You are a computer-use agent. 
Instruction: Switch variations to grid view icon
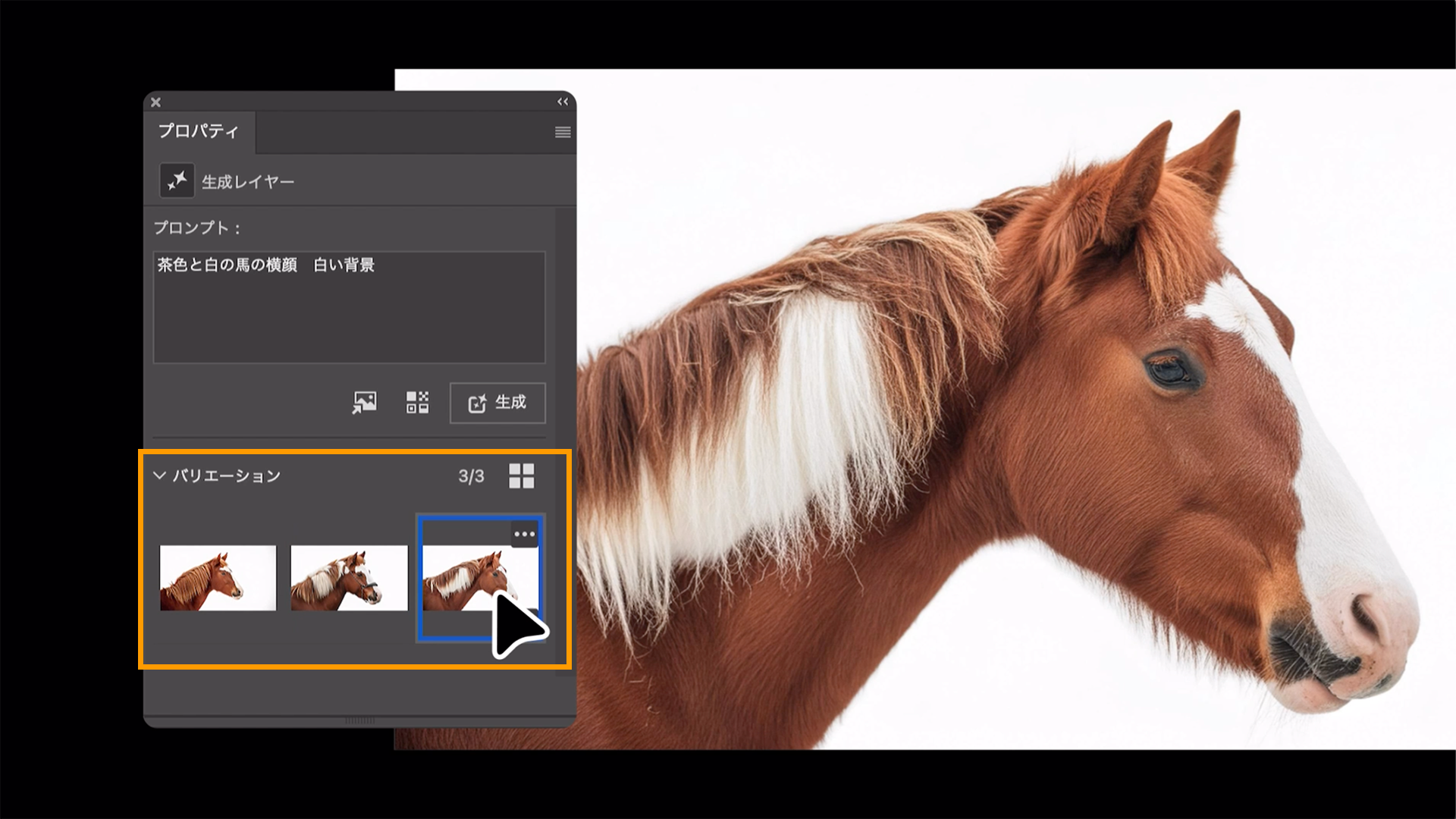[x=522, y=476]
